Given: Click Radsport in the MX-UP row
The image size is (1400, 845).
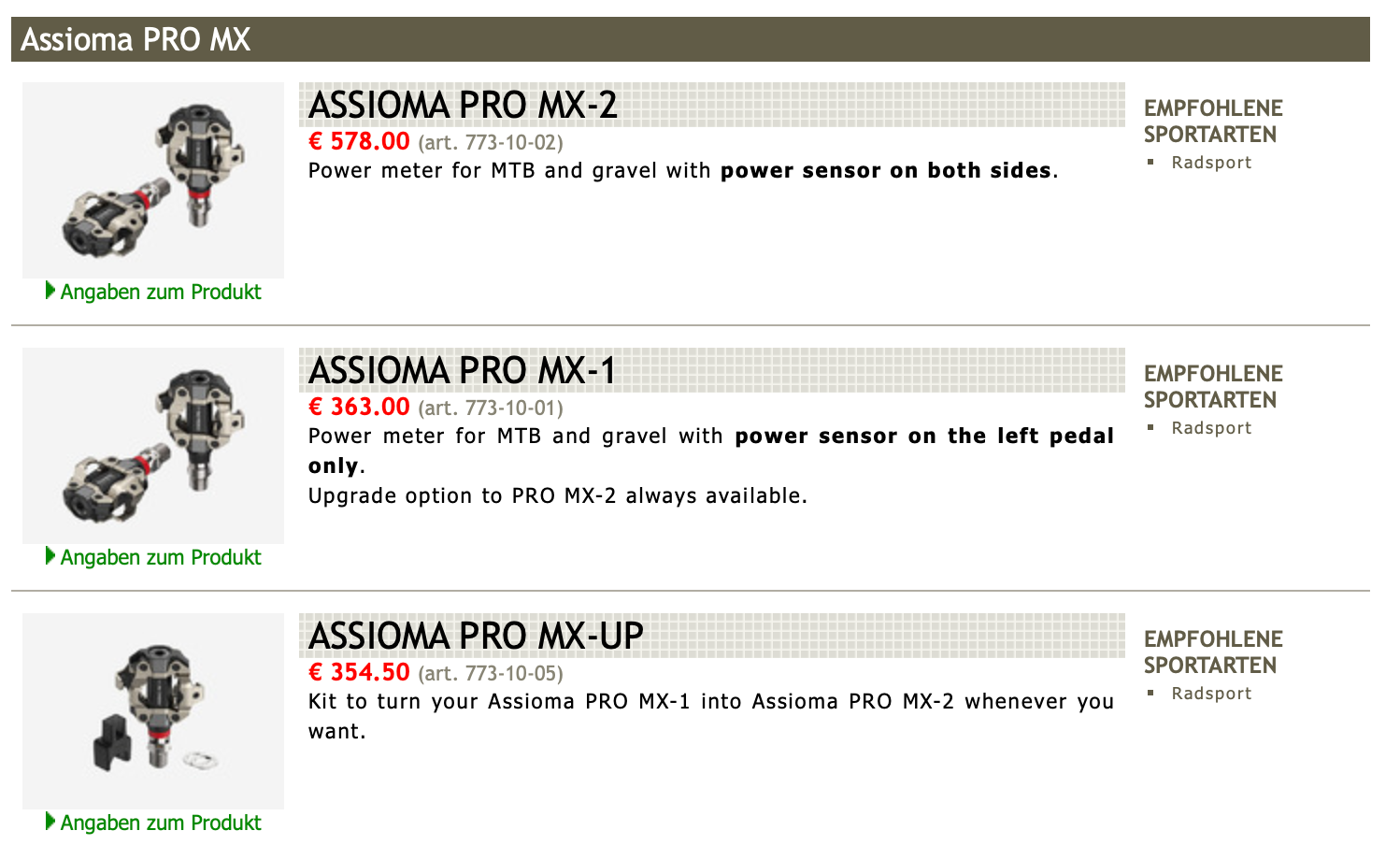Looking at the screenshot, I should pyautogui.click(x=1211, y=694).
